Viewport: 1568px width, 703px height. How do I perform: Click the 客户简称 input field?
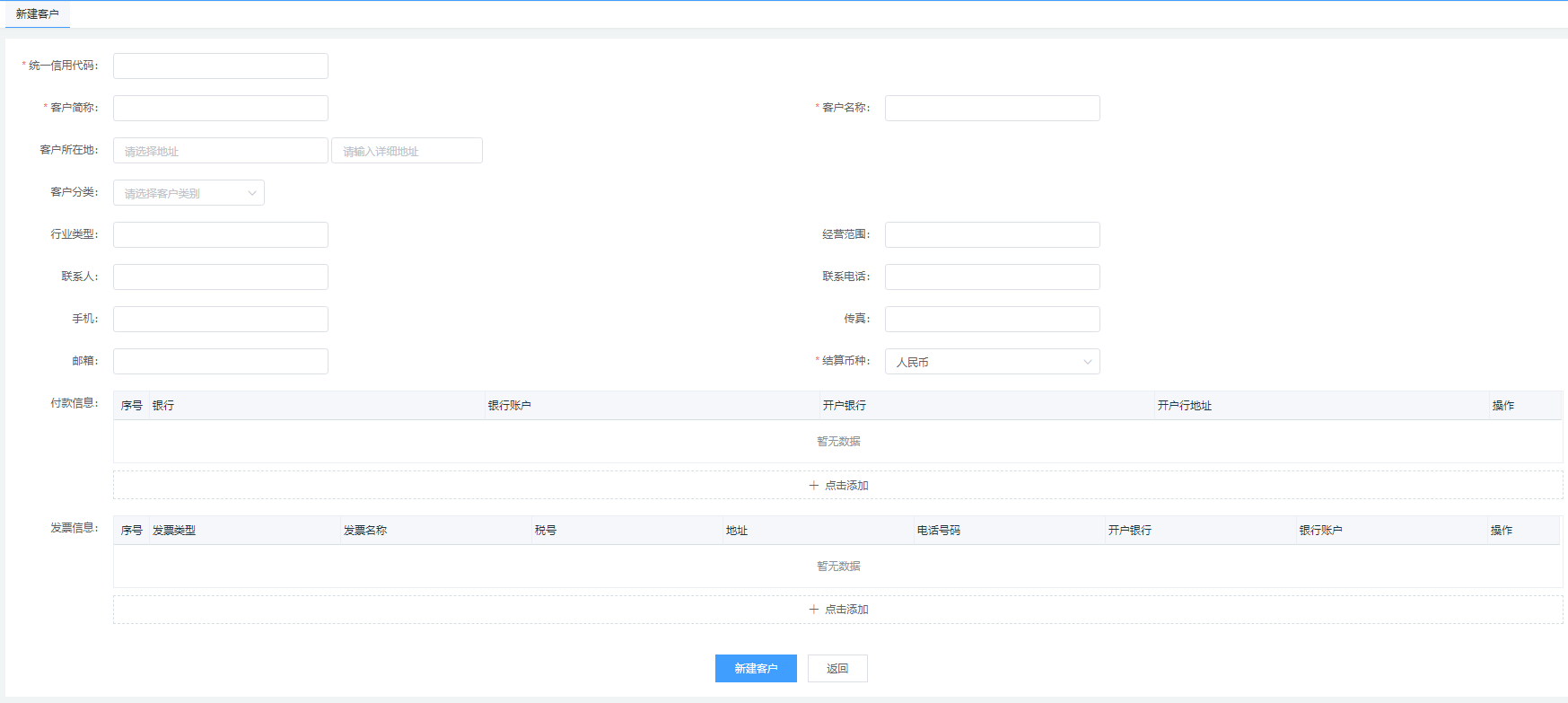220,108
